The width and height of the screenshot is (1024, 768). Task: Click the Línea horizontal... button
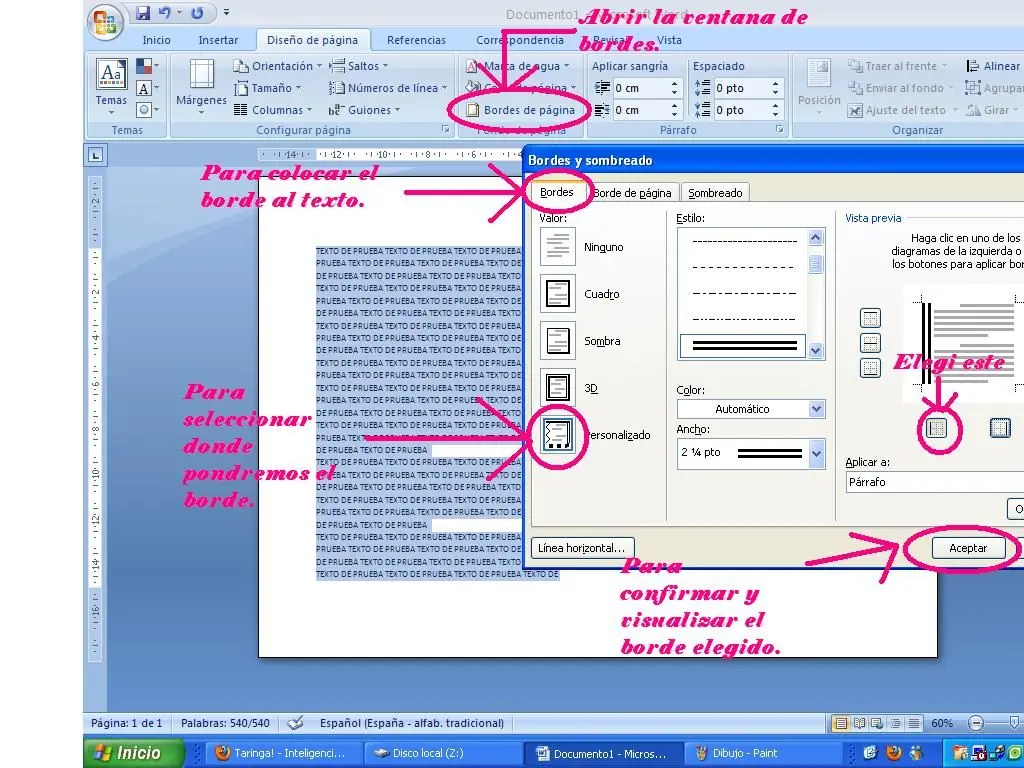click(x=581, y=548)
